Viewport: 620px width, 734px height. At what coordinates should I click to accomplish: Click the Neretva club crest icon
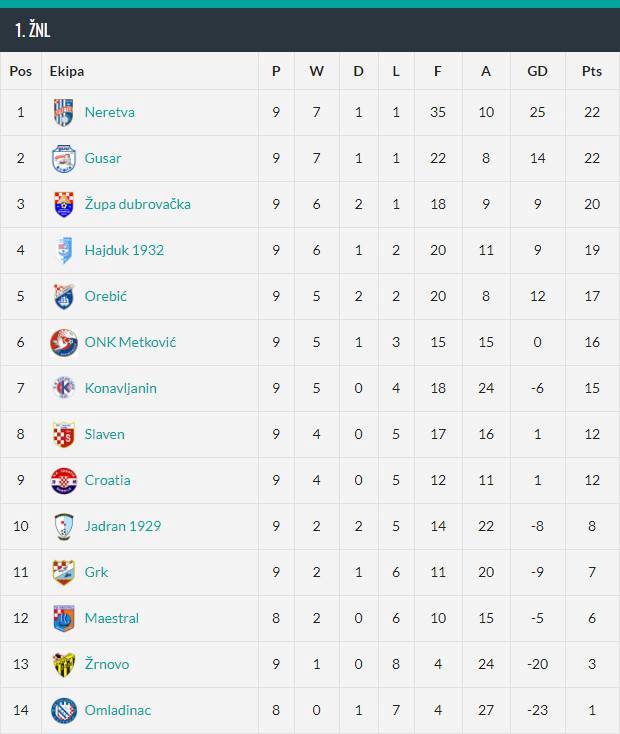coord(63,112)
